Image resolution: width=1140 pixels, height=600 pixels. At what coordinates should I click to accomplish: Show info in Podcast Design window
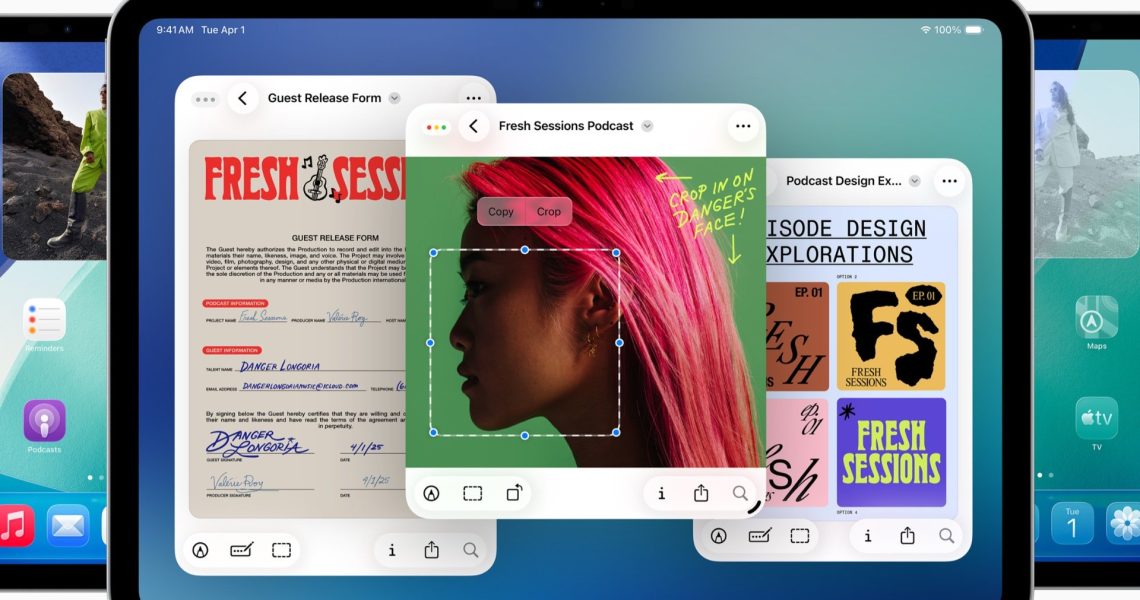tap(867, 536)
